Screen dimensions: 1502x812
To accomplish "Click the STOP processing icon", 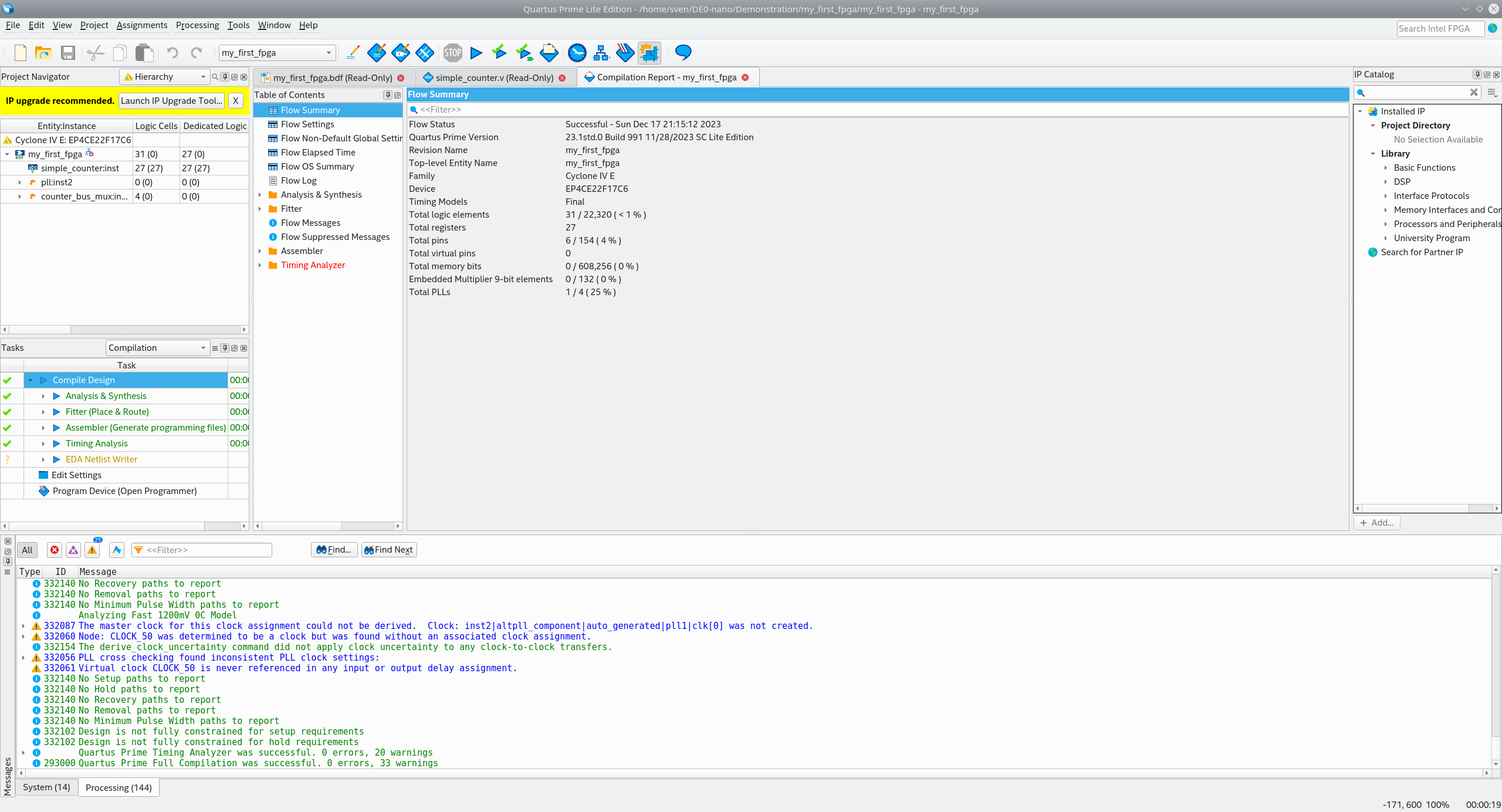I will coord(452,53).
